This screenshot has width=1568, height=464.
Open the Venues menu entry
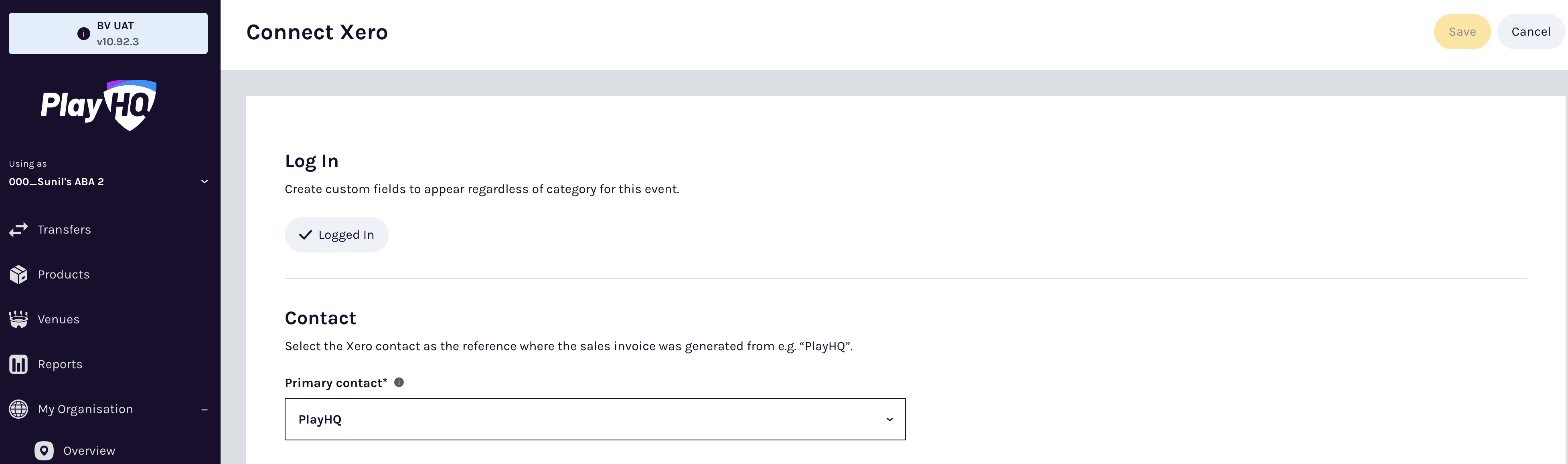[59, 319]
